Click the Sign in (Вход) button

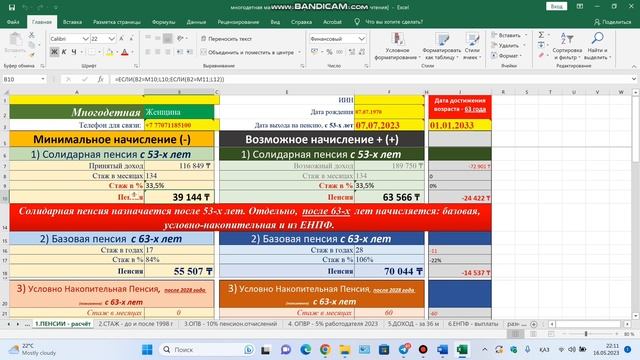pos(556,6)
